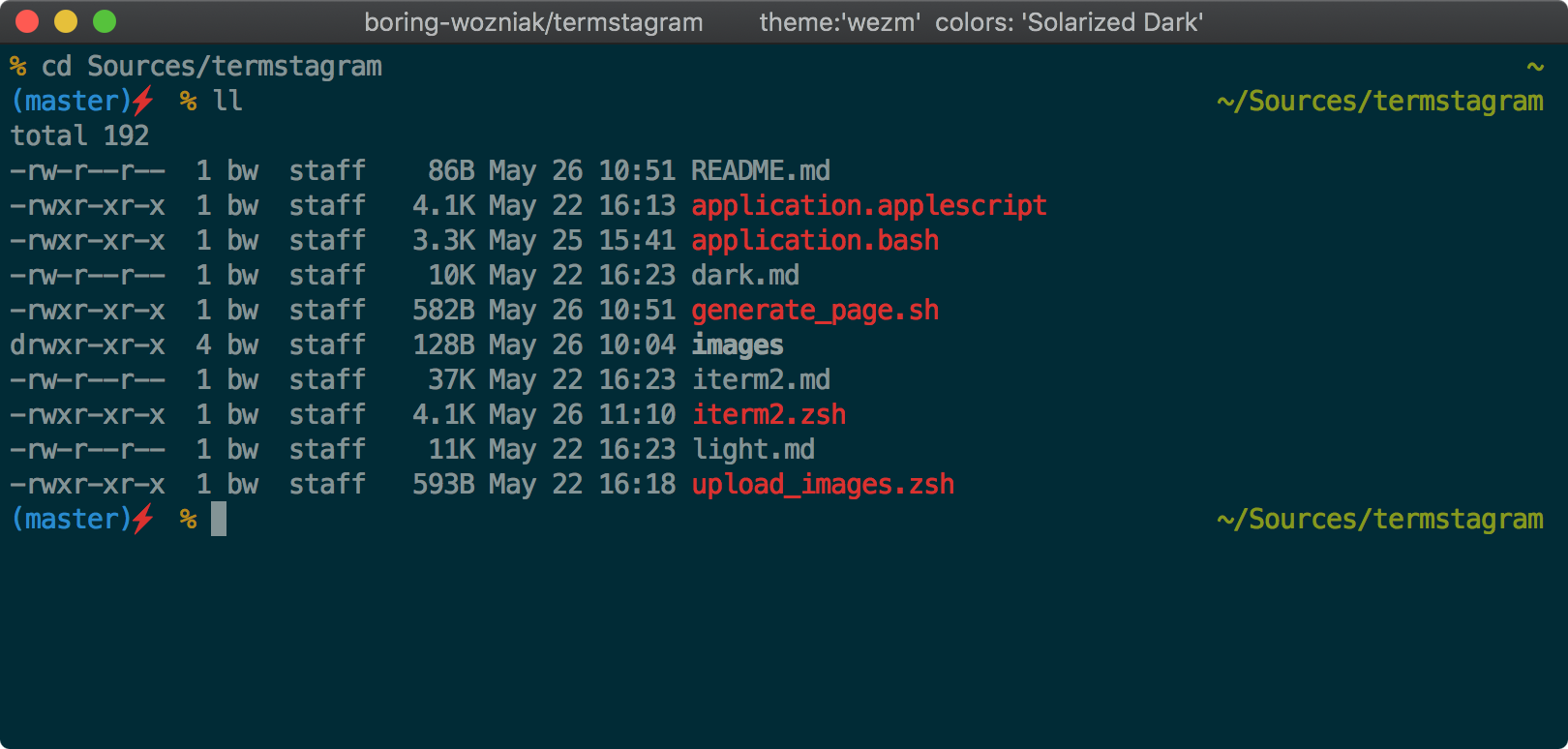Click the yellow minimize window button
The height and width of the screenshot is (749, 1568).
(x=66, y=21)
